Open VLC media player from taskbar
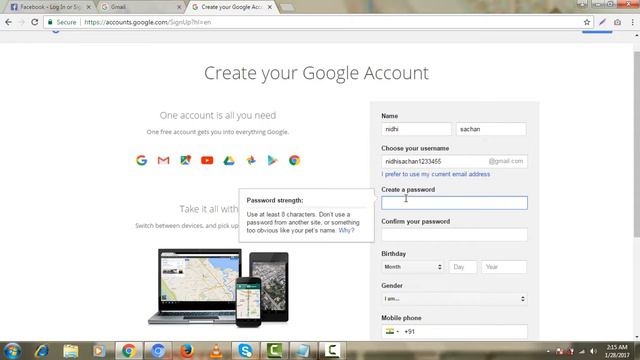Image resolution: width=640 pixels, height=360 pixels. (x=216, y=351)
